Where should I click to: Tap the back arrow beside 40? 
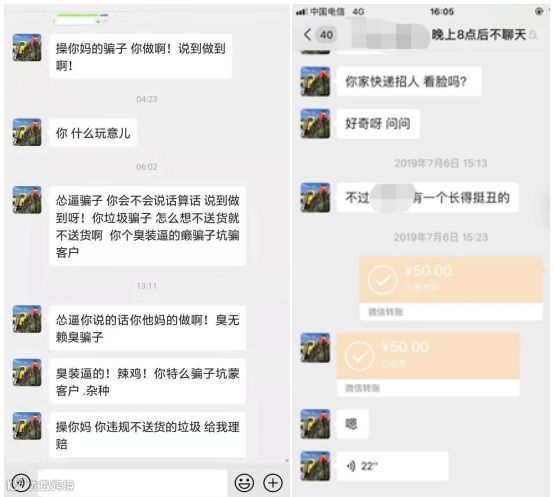coord(307,34)
